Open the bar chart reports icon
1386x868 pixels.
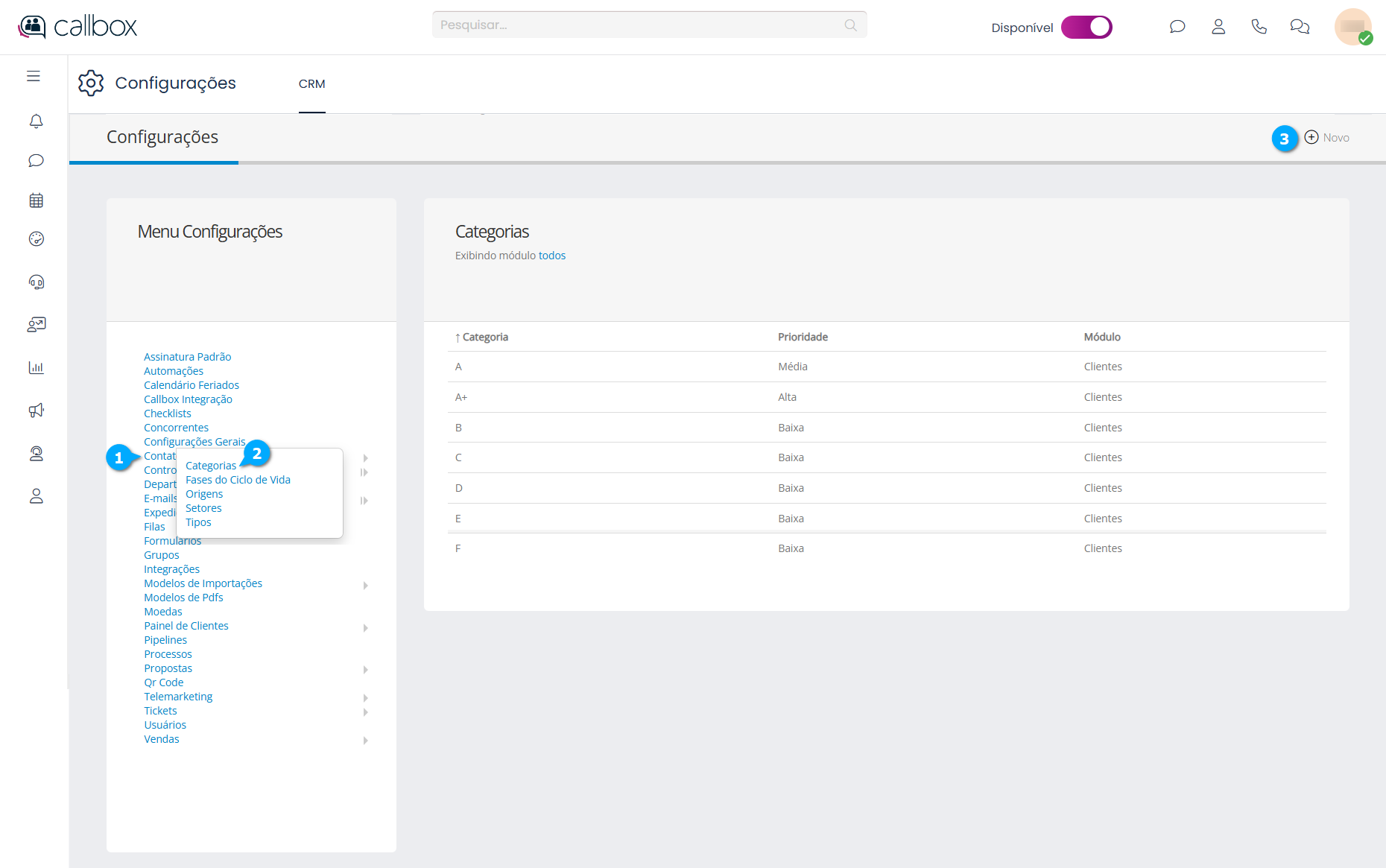[x=36, y=367]
